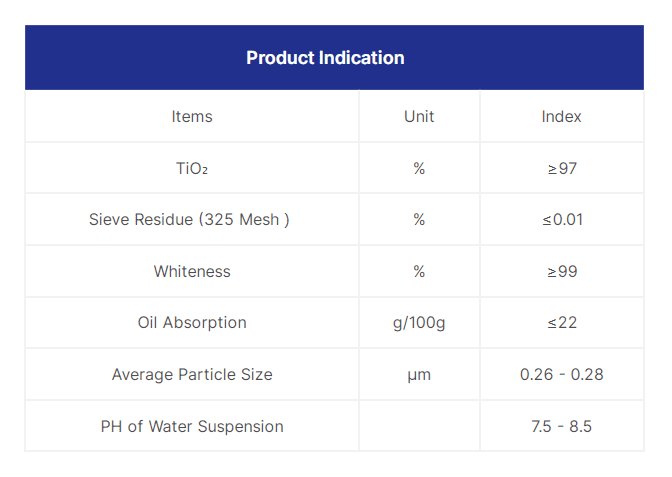Click the ≤22 index value
Image resolution: width=672 pixels, height=477 pixels.
click(x=561, y=322)
